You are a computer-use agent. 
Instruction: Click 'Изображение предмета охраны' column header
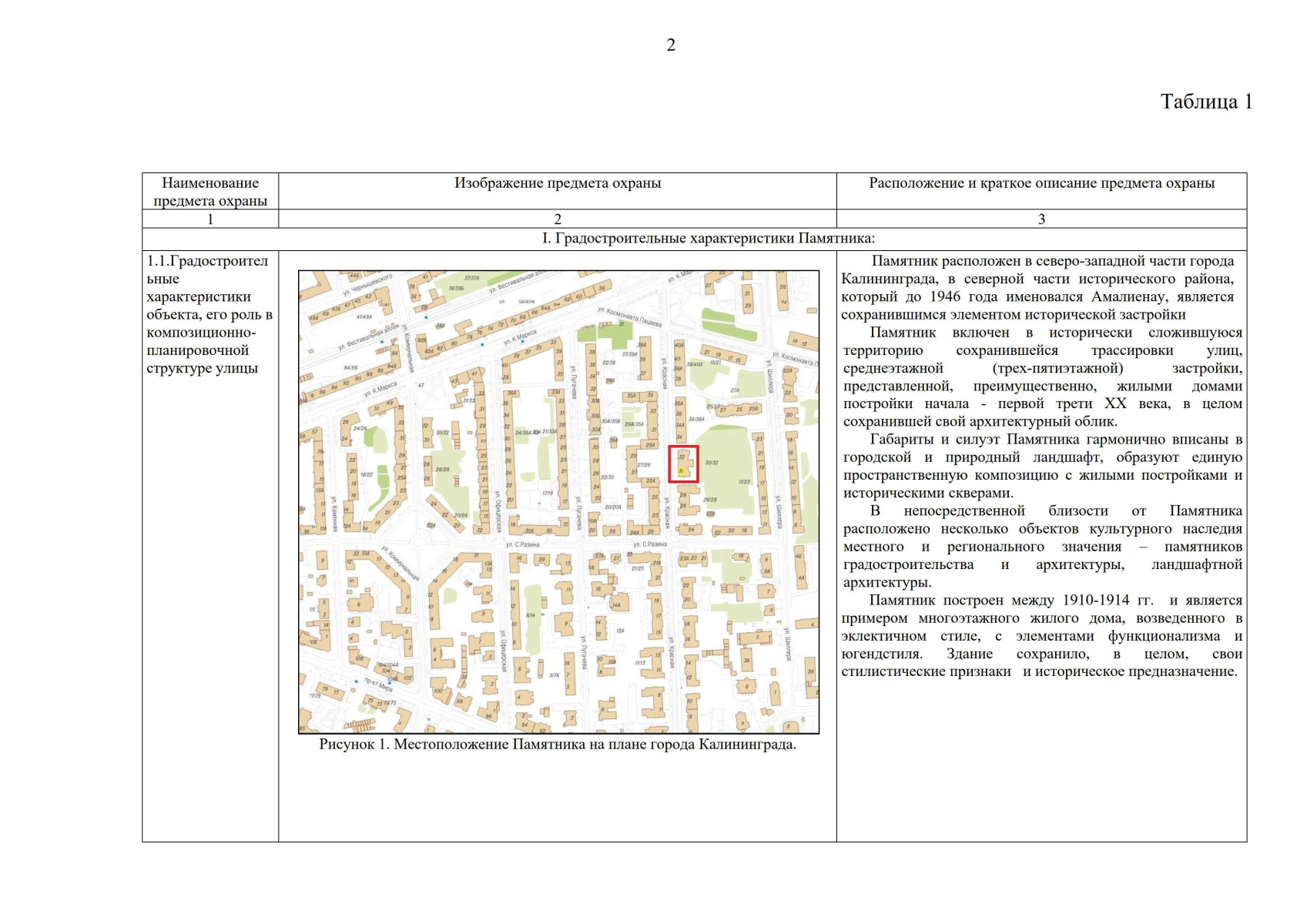click(557, 183)
